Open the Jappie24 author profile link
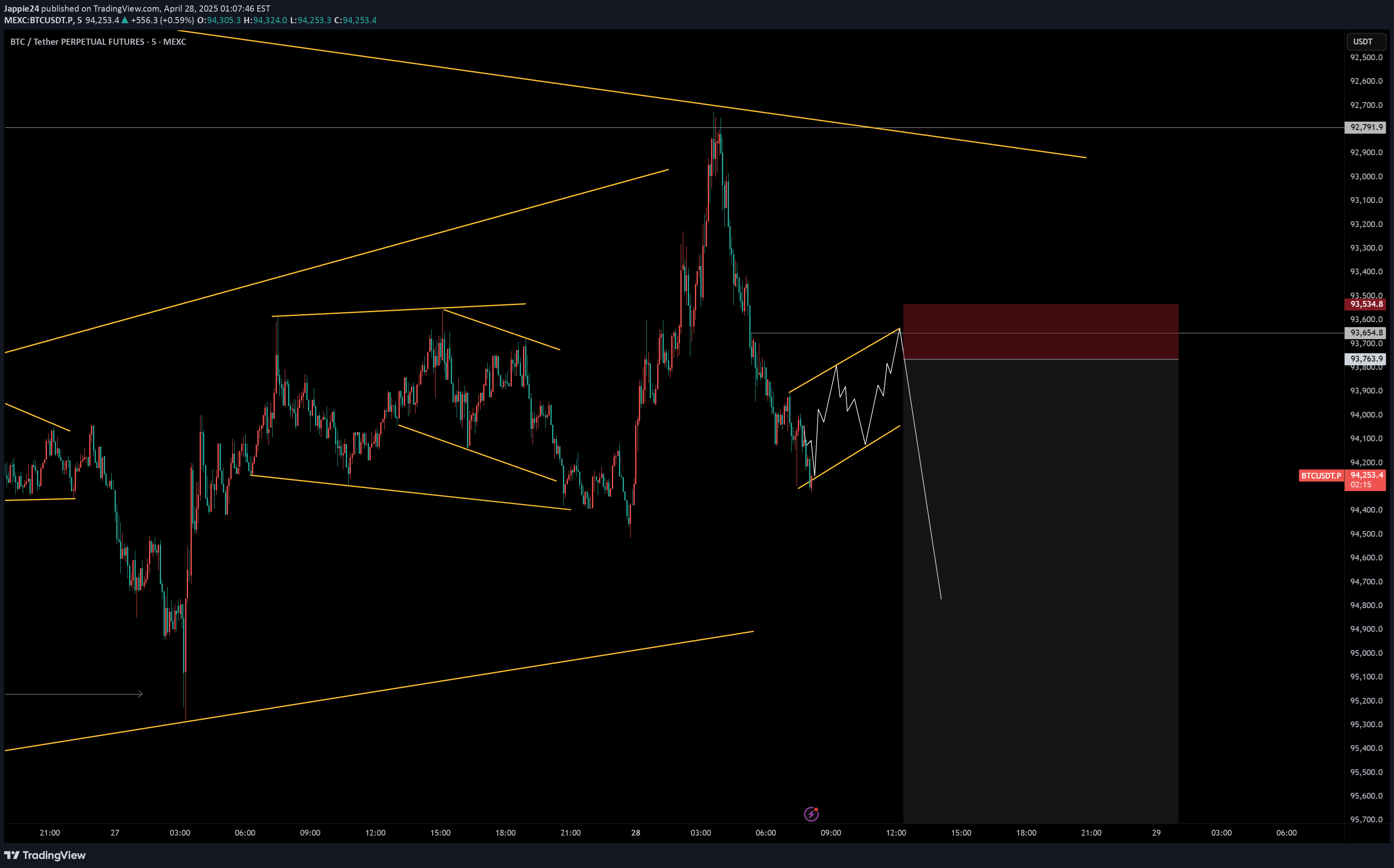Image resolution: width=1394 pixels, height=868 pixels. (x=21, y=9)
